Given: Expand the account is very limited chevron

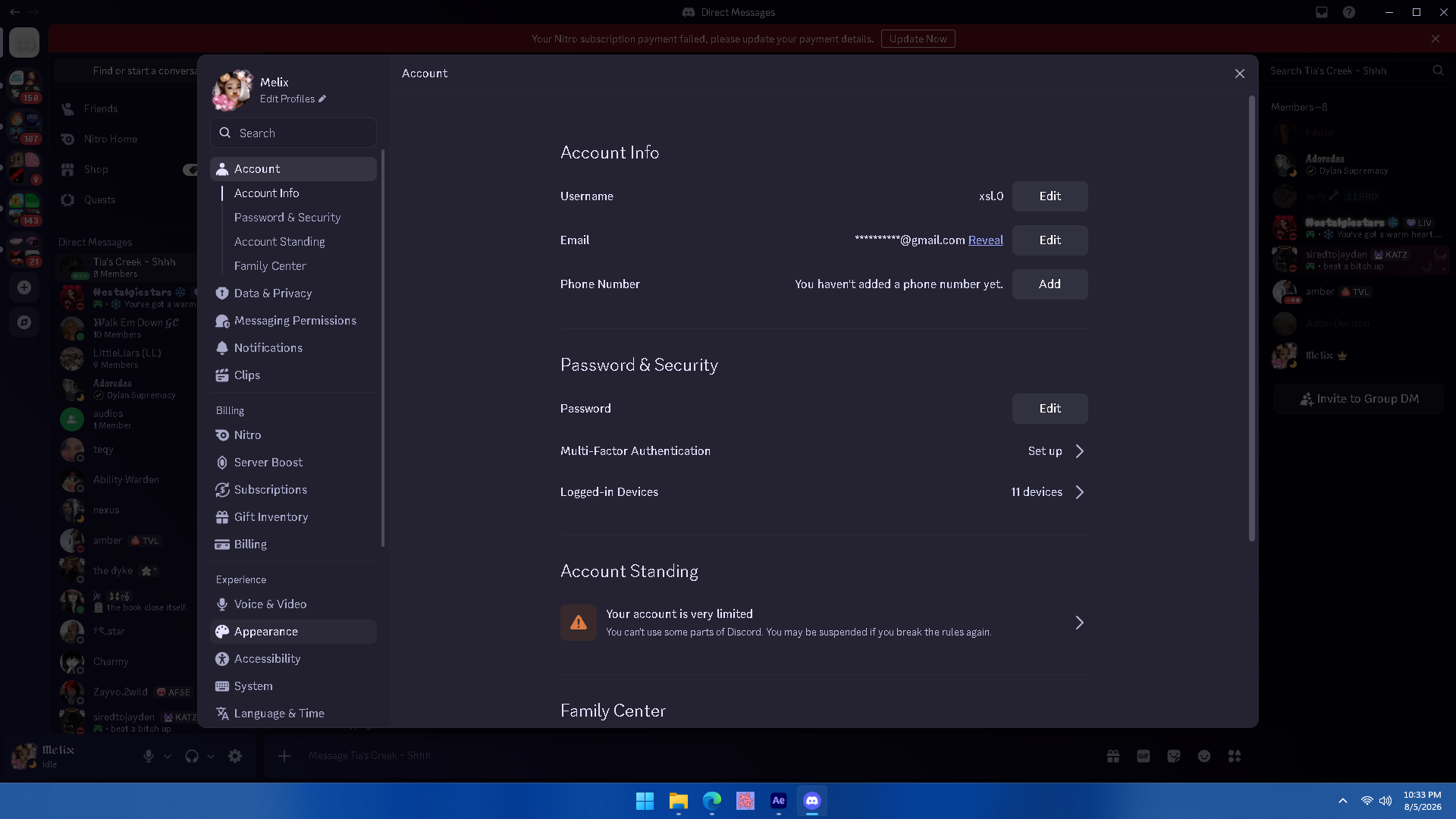Looking at the screenshot, I should pyautogui.click(x=1080, y=623).
